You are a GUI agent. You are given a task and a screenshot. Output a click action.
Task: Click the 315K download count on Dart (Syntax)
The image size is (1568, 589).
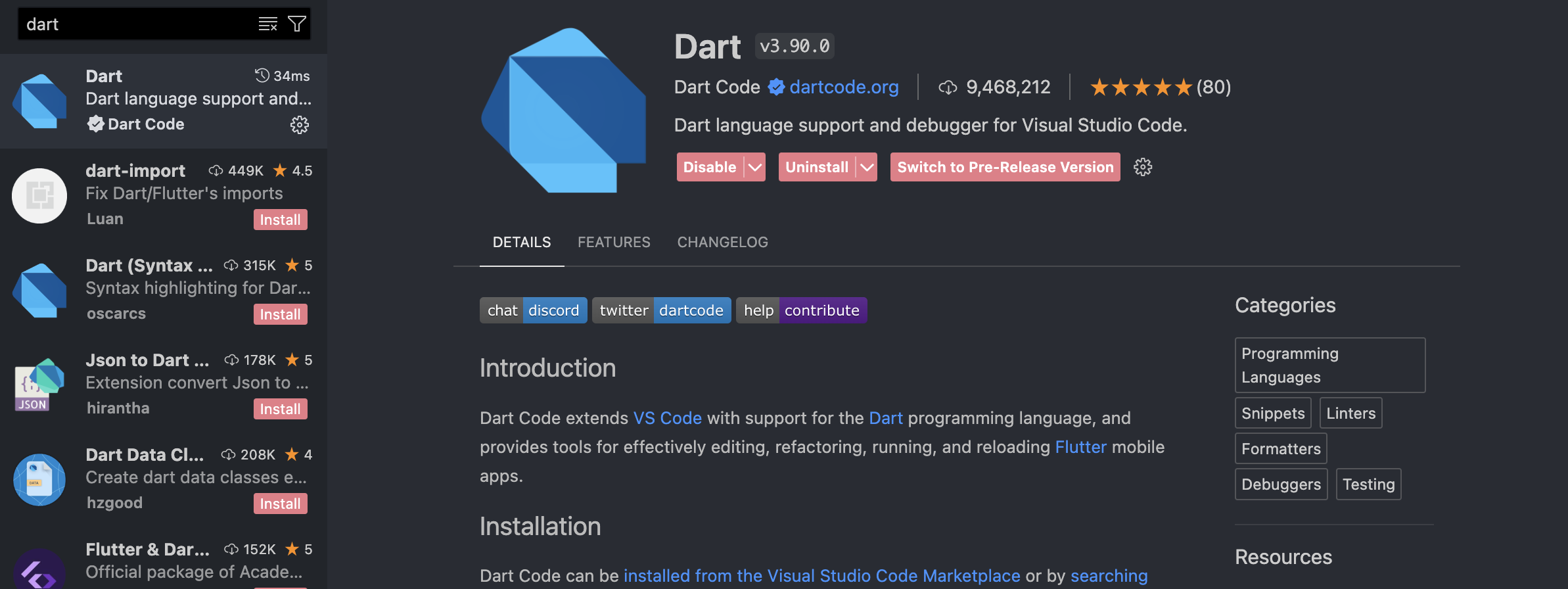tap(250, 266)
